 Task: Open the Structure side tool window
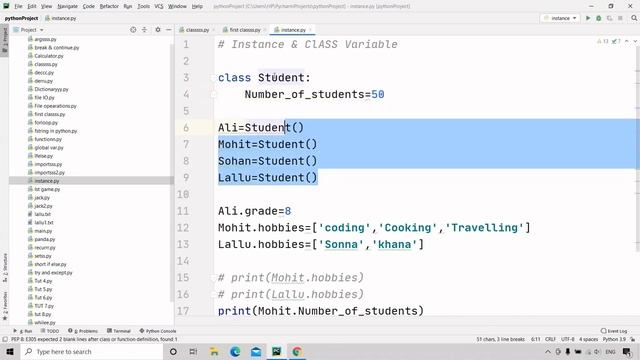4,267
